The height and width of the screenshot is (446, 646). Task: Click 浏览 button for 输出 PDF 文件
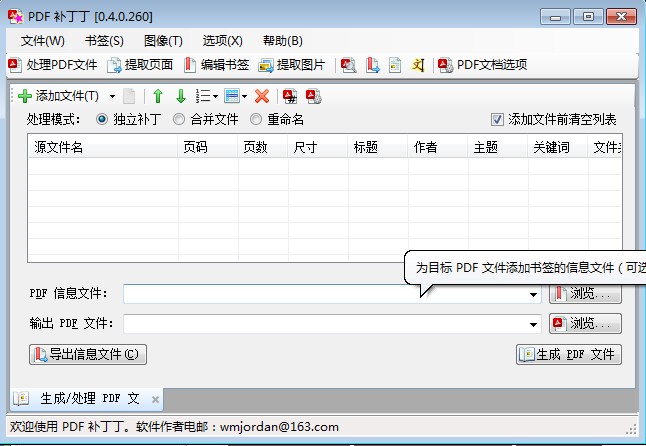(x=585, y=323)
